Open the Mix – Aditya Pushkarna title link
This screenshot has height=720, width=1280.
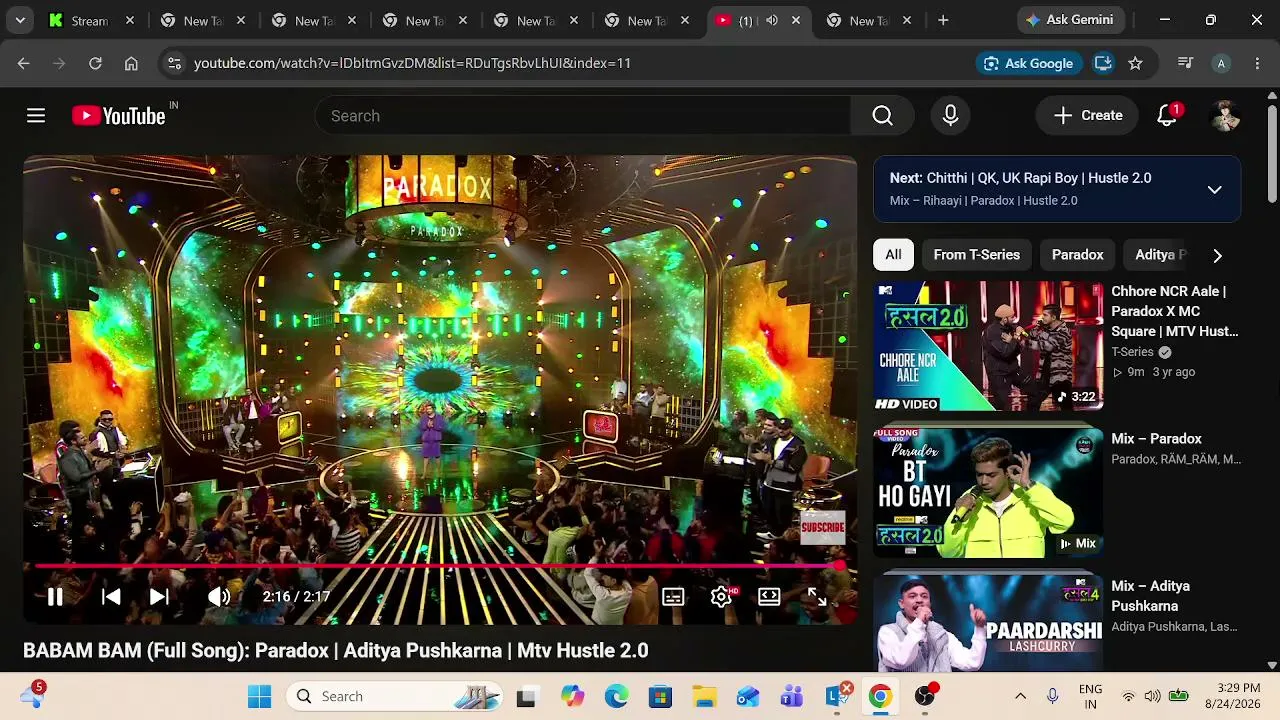(1150, 596)
